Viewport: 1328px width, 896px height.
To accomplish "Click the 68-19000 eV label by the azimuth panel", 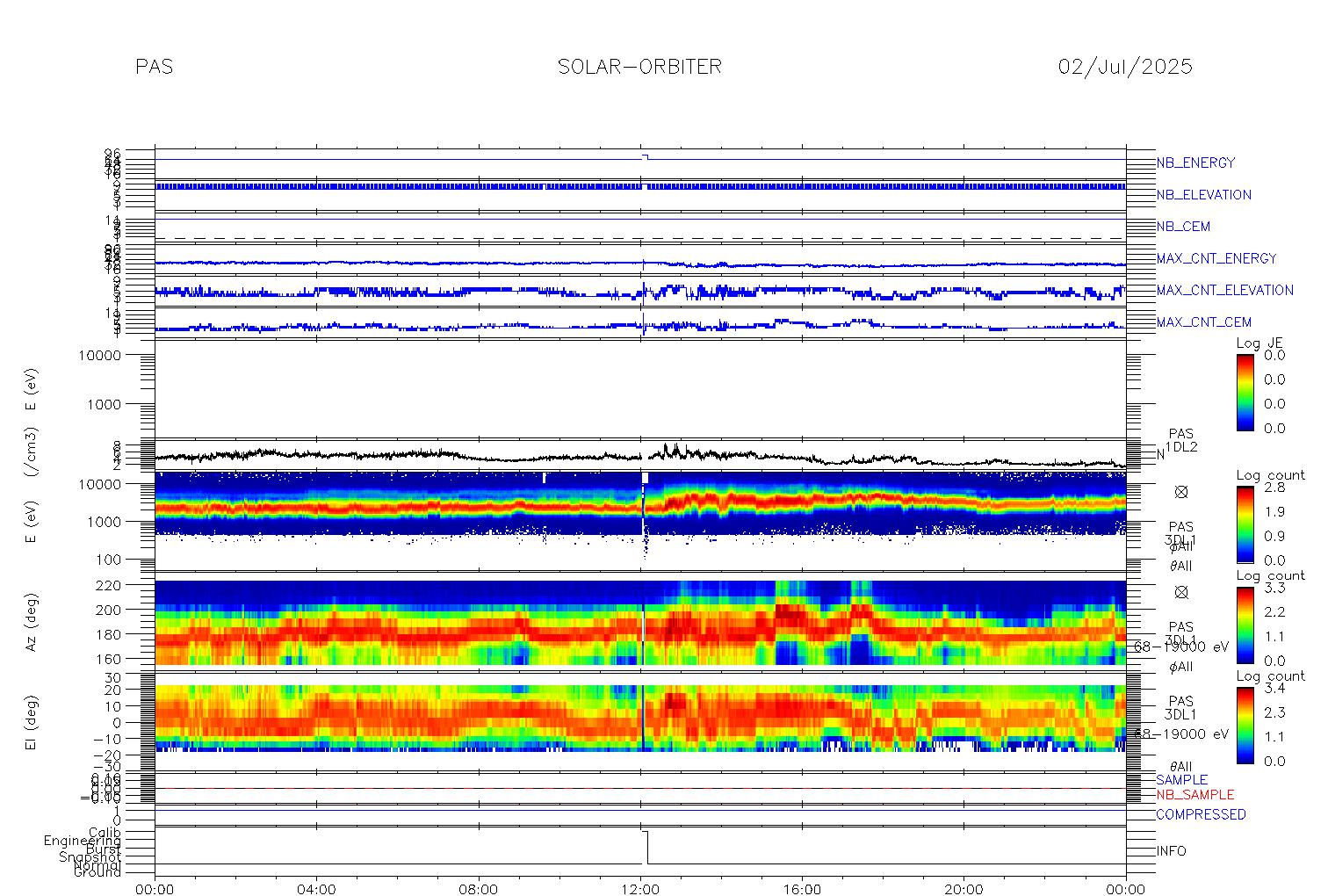I will (1181, 646).
